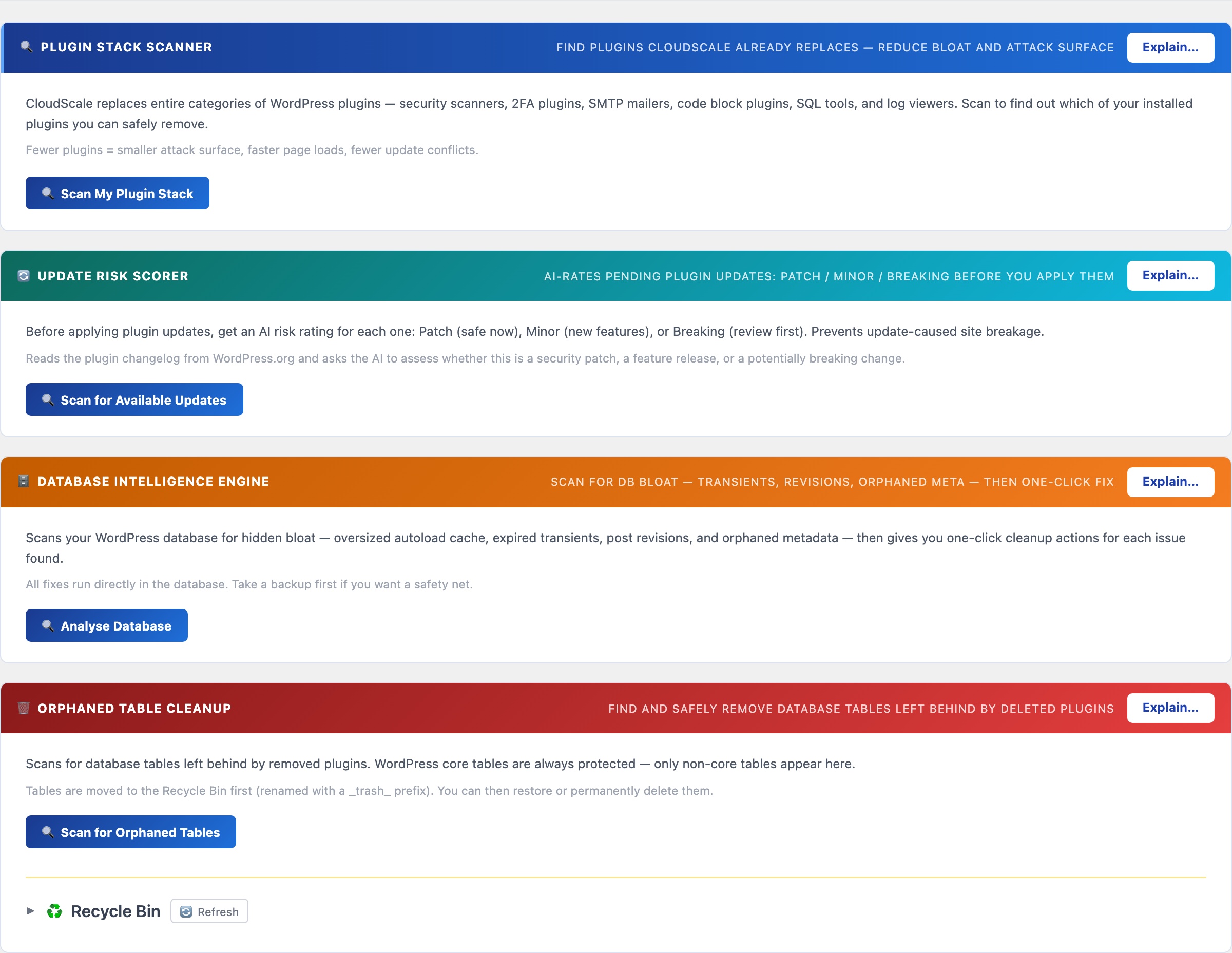Click 'Scans for database tables left behind' description
The height and width of the screenshot is (953, 1232).
pos(440,764)
